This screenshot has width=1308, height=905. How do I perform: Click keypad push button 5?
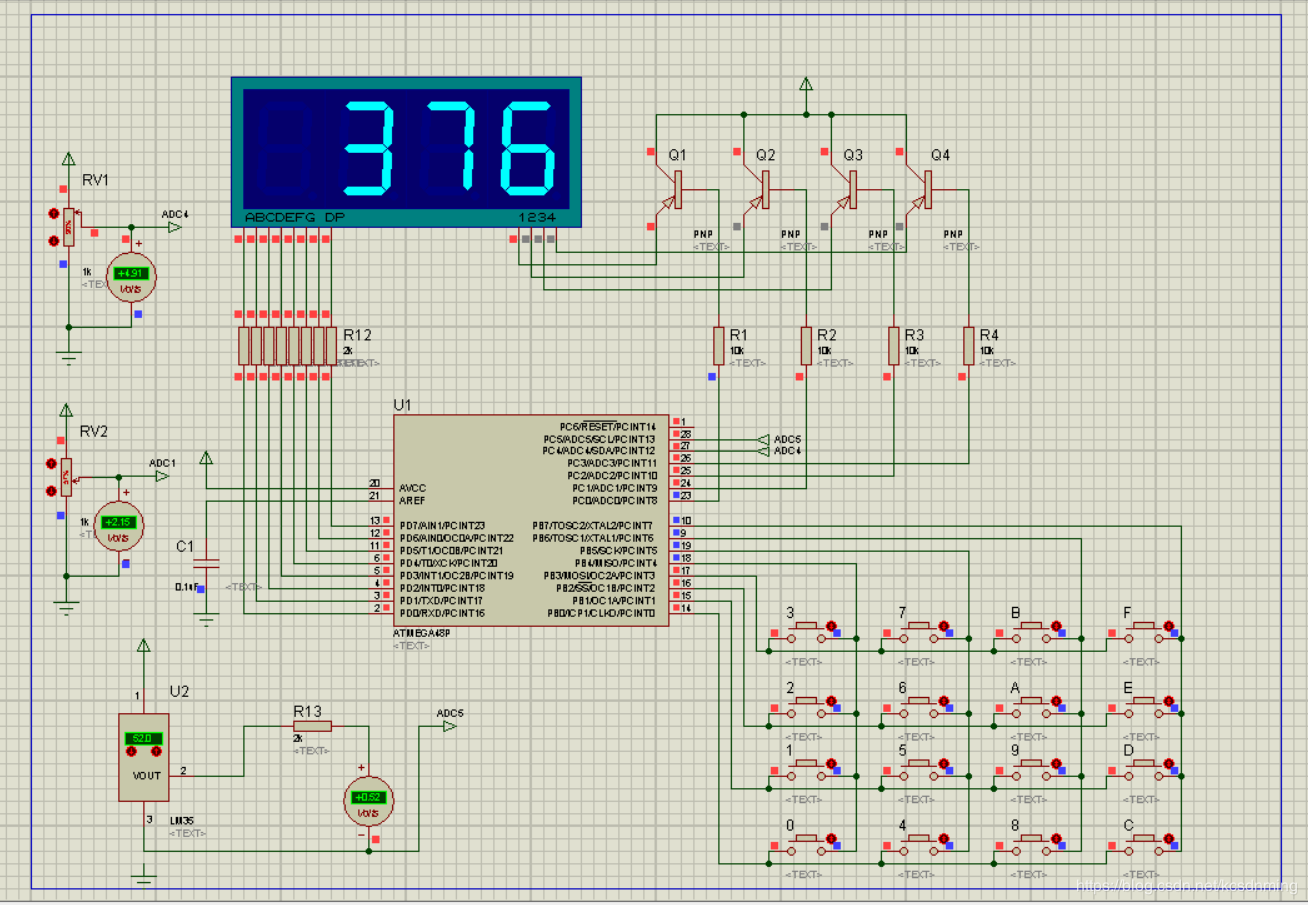(x=920, y=768)
